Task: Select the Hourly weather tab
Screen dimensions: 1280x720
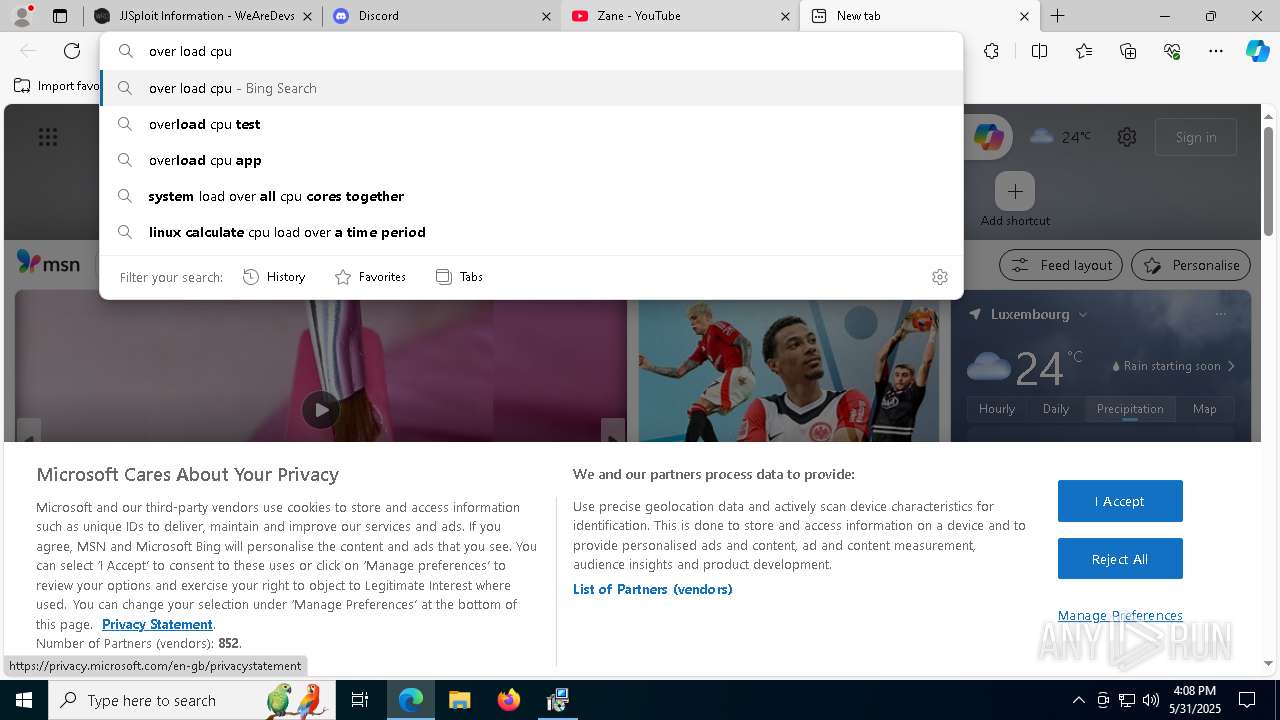Action: [x=997, y=409]
